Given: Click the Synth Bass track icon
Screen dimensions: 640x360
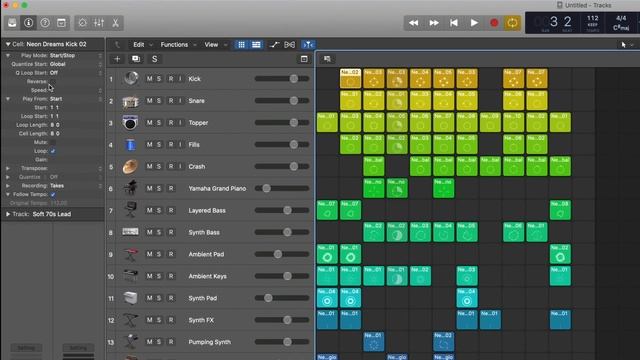Looking at the screenshot, I should (131, 232).
